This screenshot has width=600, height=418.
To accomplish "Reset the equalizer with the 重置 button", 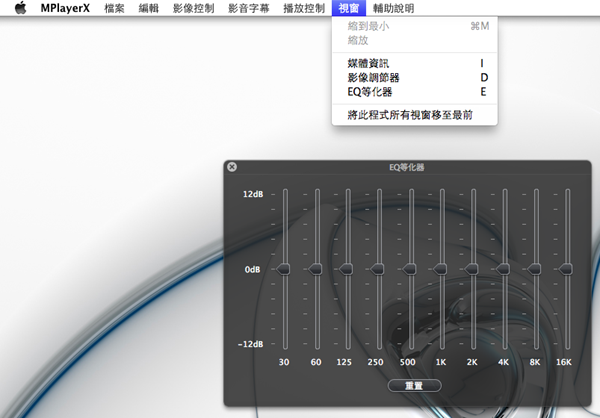I will click(414, 385).
